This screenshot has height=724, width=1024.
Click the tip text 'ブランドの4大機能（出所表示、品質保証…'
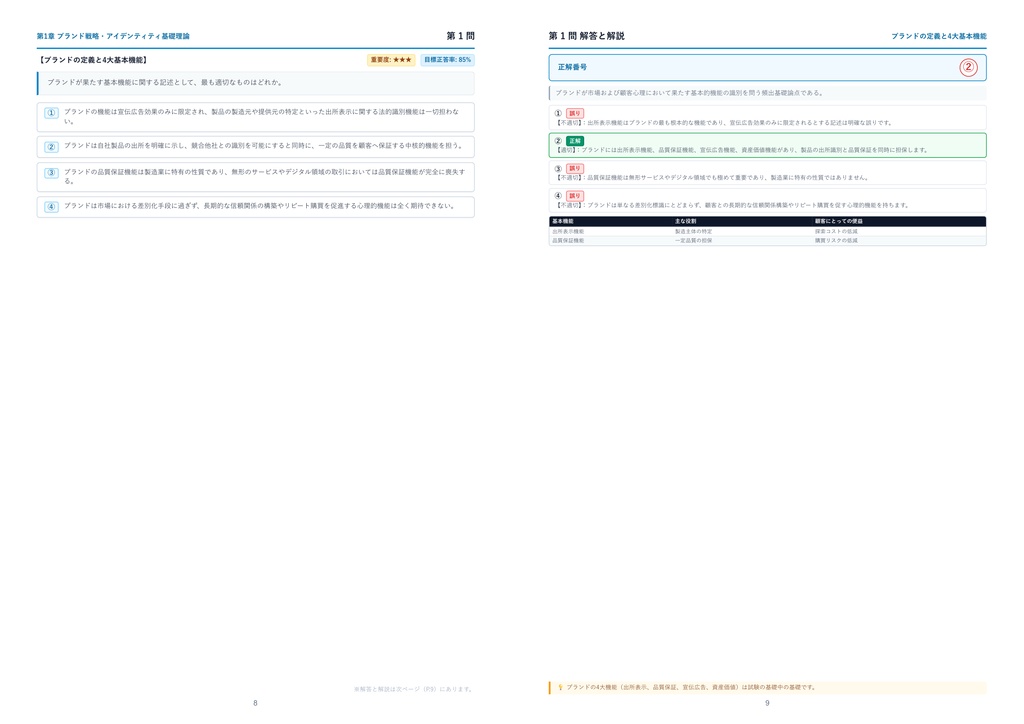pos(691,687)
